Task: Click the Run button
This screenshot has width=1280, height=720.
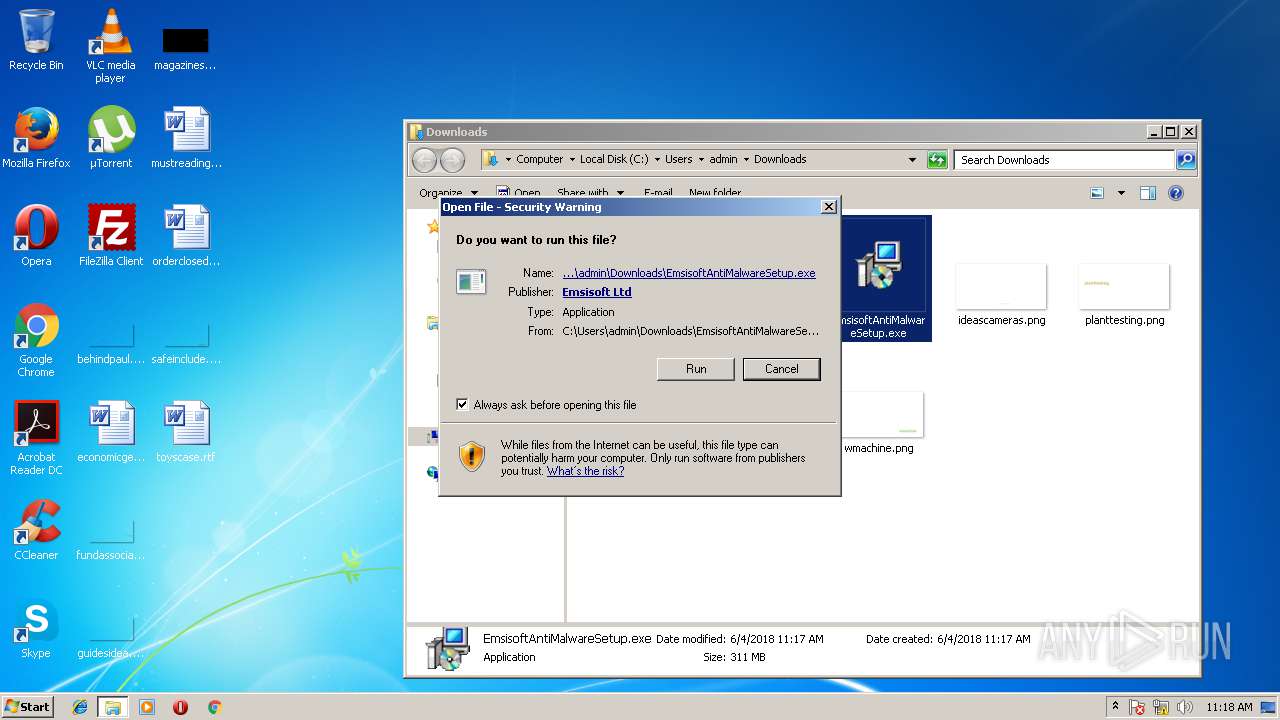Action: [696, 369]
